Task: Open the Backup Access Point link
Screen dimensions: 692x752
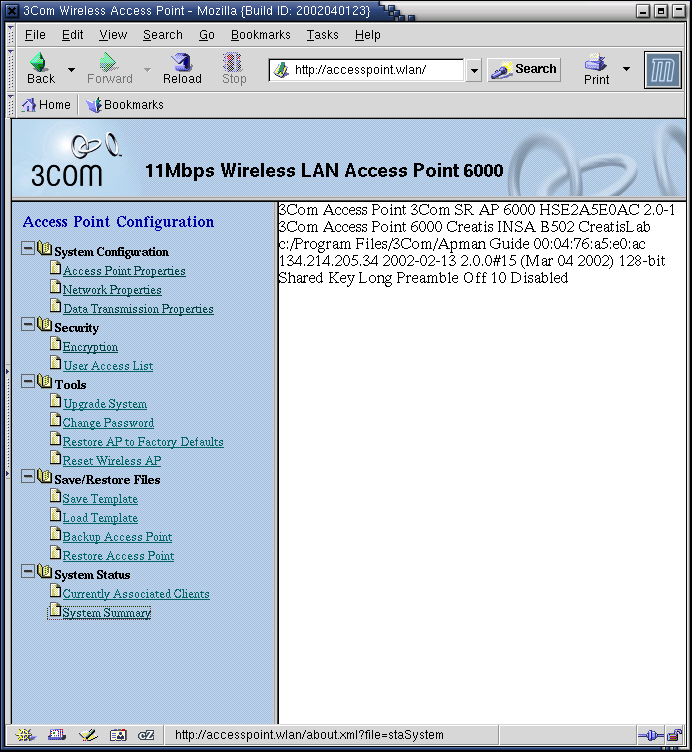Action: click(x=117, y=537)
